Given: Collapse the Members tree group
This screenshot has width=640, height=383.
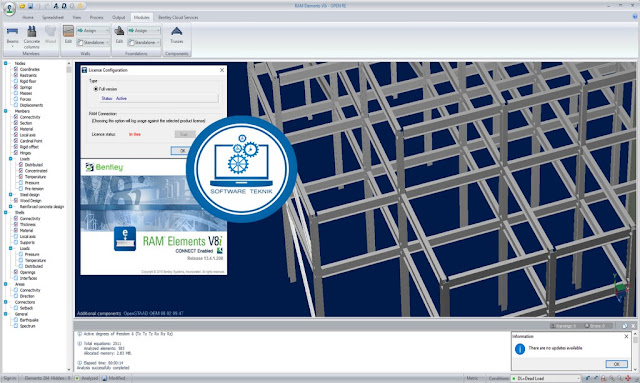Looking at the screenshot, I should [x=6, y=111].
